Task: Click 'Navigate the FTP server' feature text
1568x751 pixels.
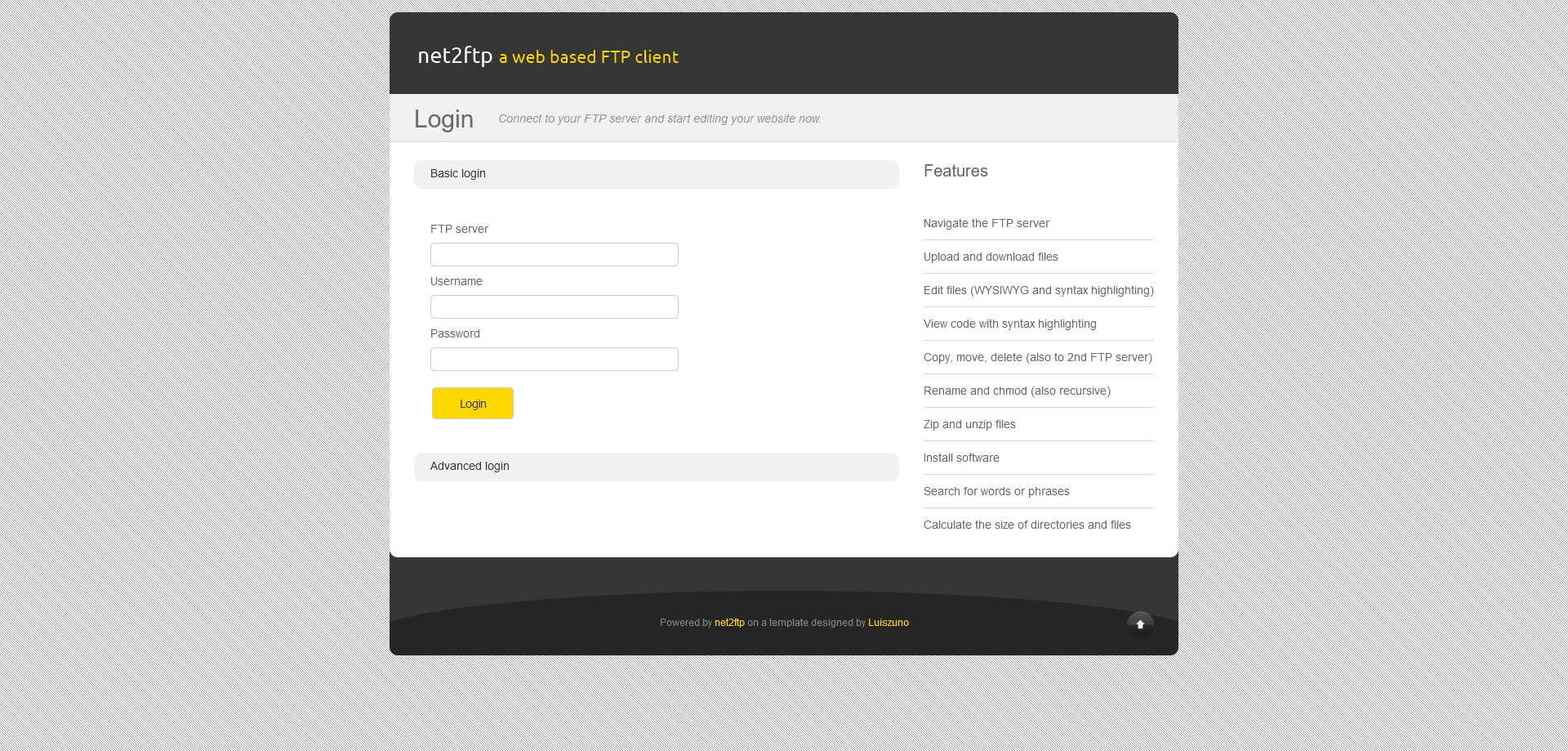Action: tap(986, 223)
